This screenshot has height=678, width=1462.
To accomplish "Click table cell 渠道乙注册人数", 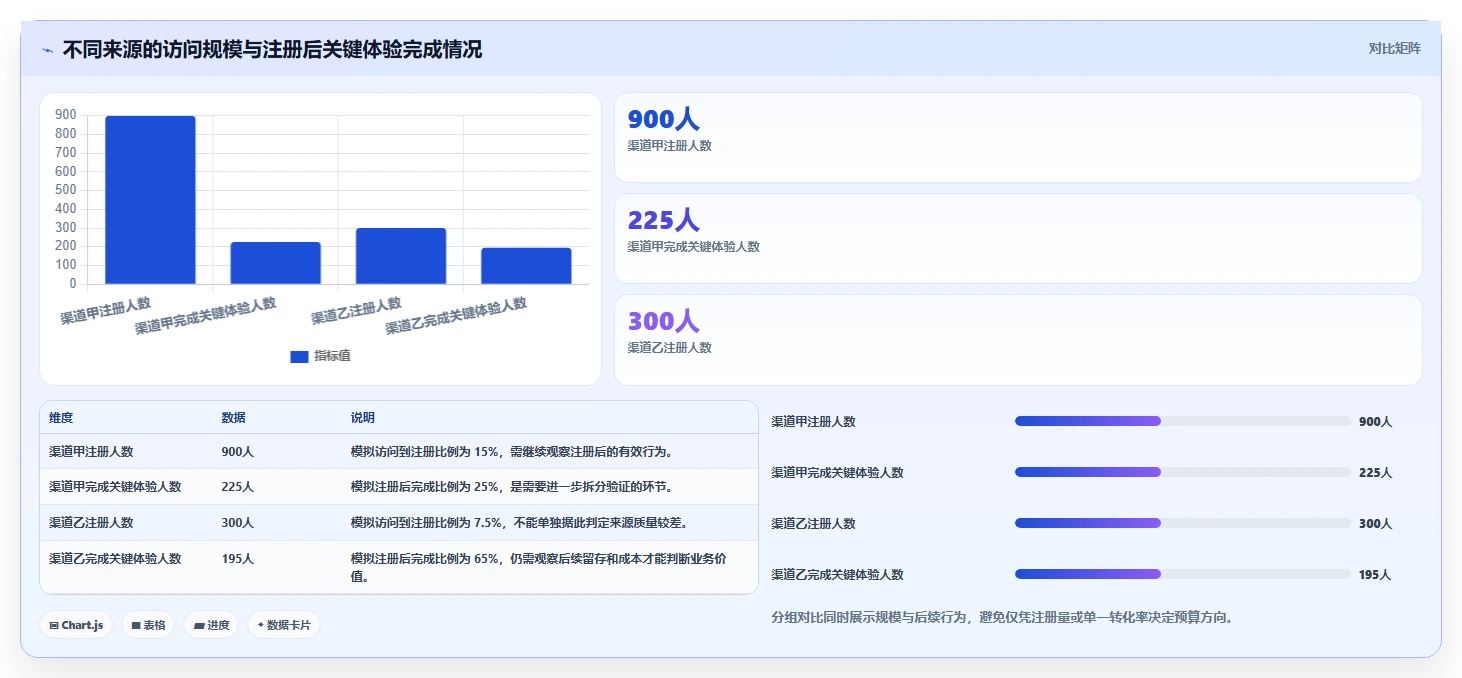I will point(91,523).
